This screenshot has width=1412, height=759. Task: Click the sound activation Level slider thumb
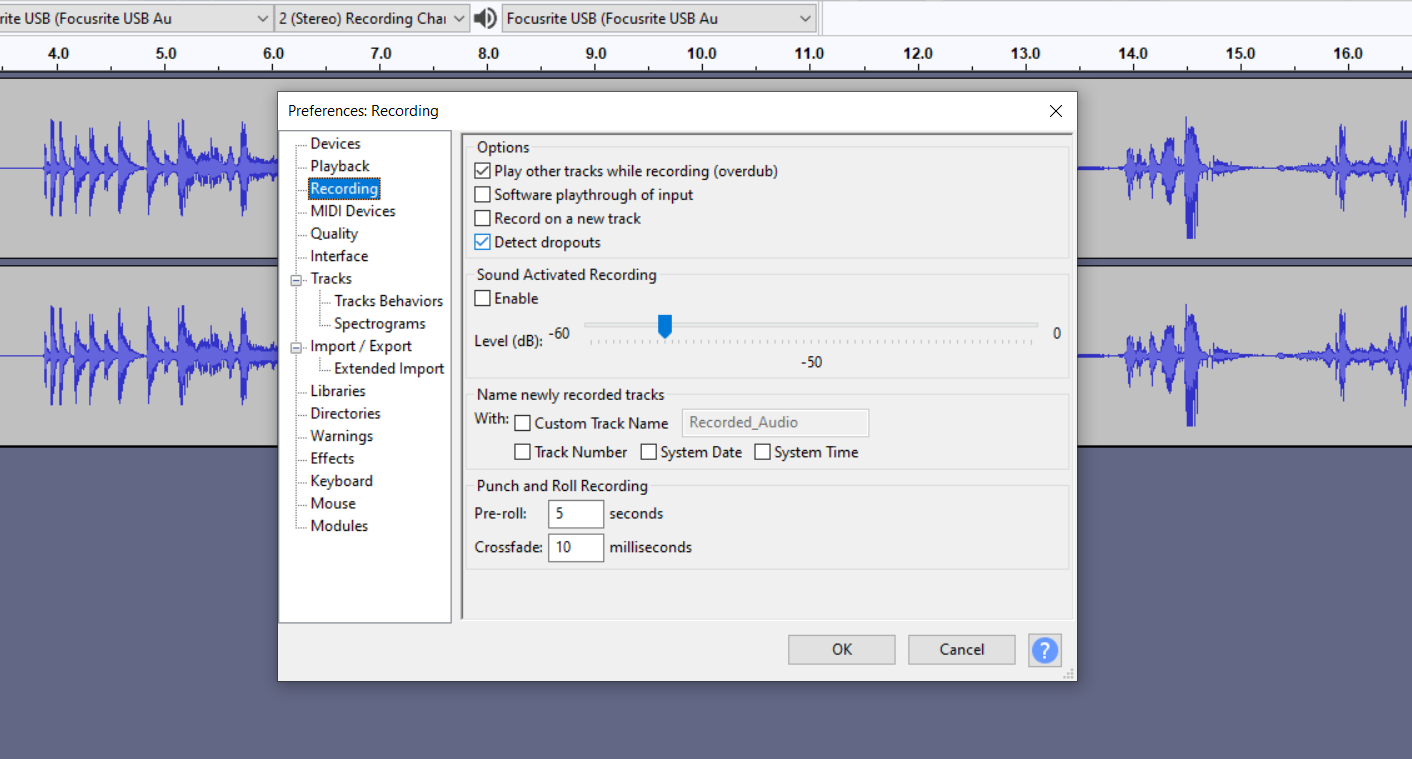coord(665,326)
